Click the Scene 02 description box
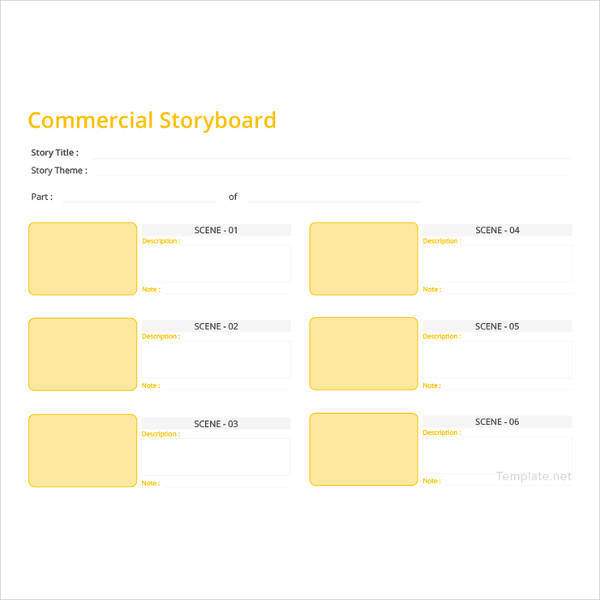Image resolution: width=600 pixels, height=600 pixels. click(x=216, y=360)
